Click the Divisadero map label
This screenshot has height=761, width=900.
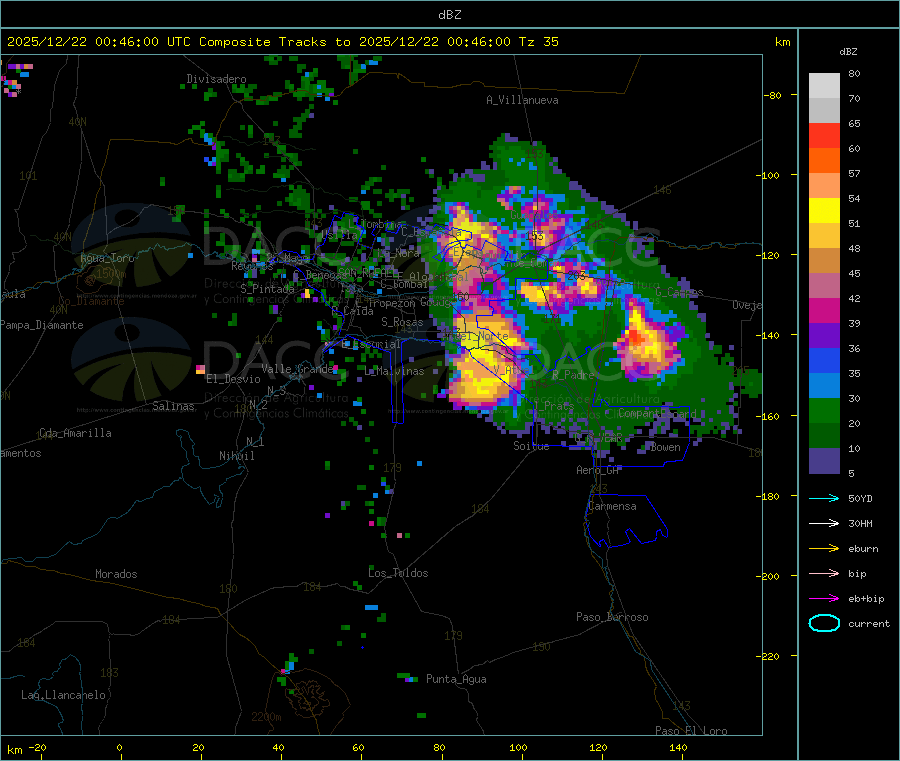click(x=216, y=79)
